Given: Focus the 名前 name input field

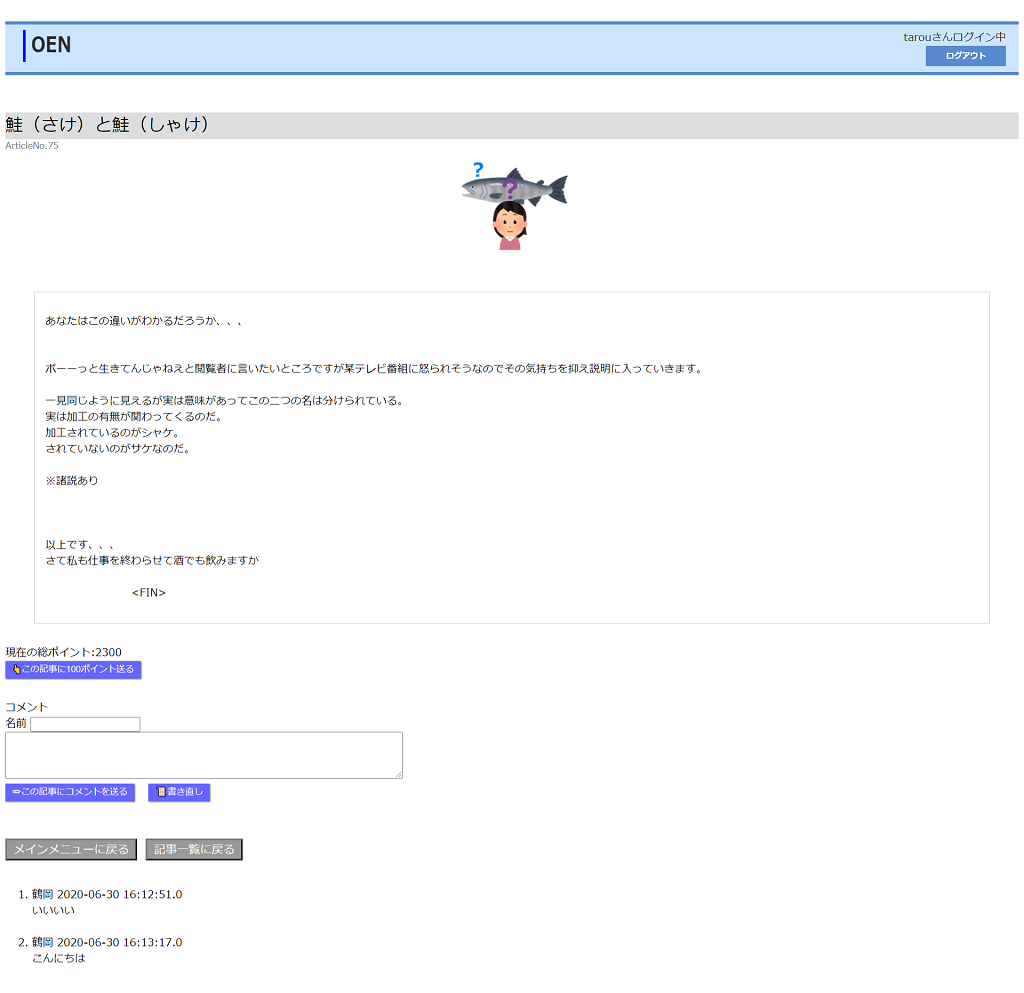Looking at the screenshot, I should coord(85,724).
